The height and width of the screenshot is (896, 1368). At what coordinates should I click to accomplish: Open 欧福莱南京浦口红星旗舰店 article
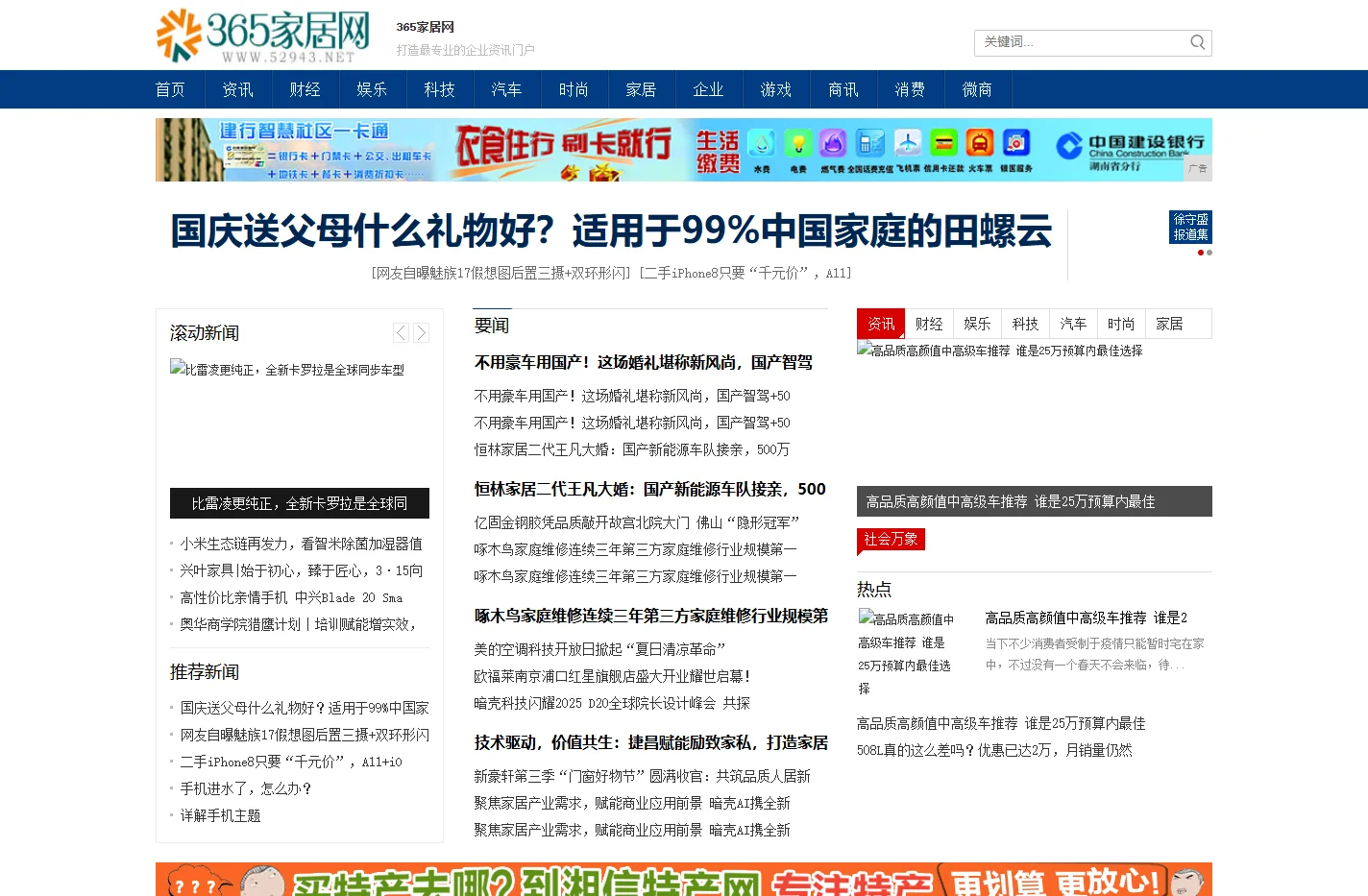tap(612, 676)
